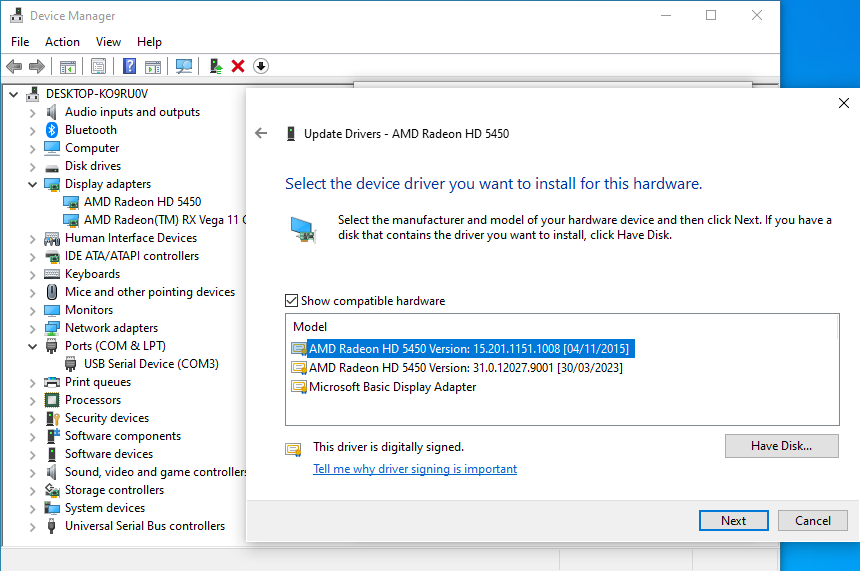Screen dimensions: 860x571
Task: Select Sound, video and game controllers label
Action: point(155,472)
